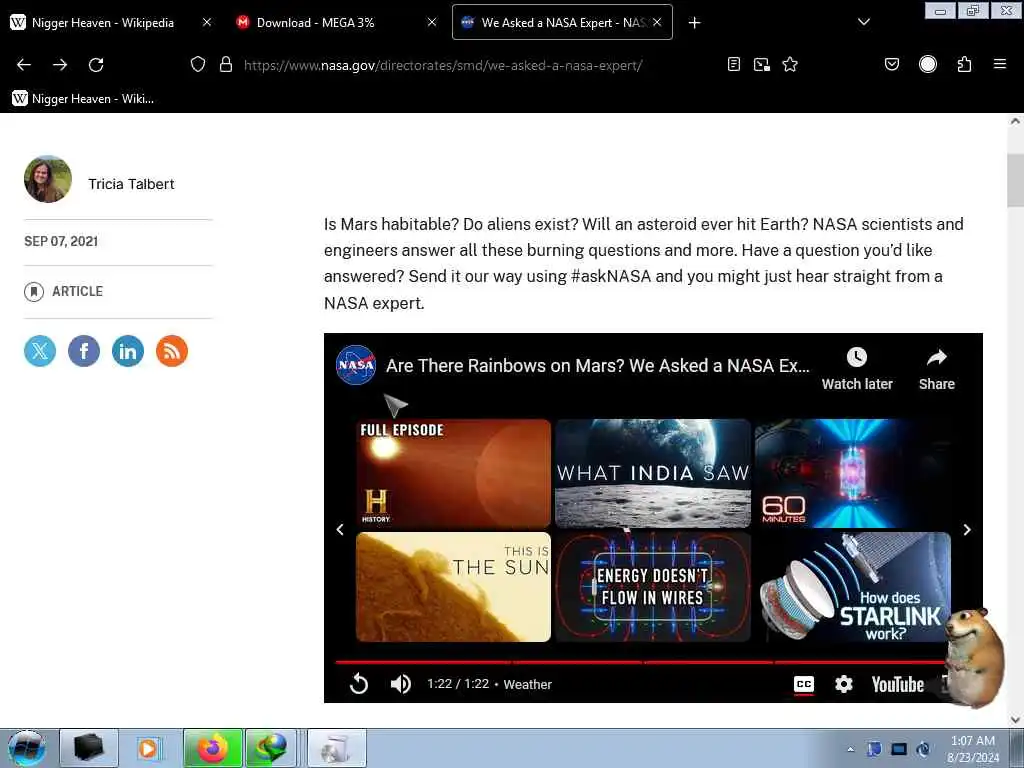Screen dimensions: 1024x768
Task: Open the WHAT INDIA SAW video thumbnail
Action: pyautogui.click(x=653, y=473)
